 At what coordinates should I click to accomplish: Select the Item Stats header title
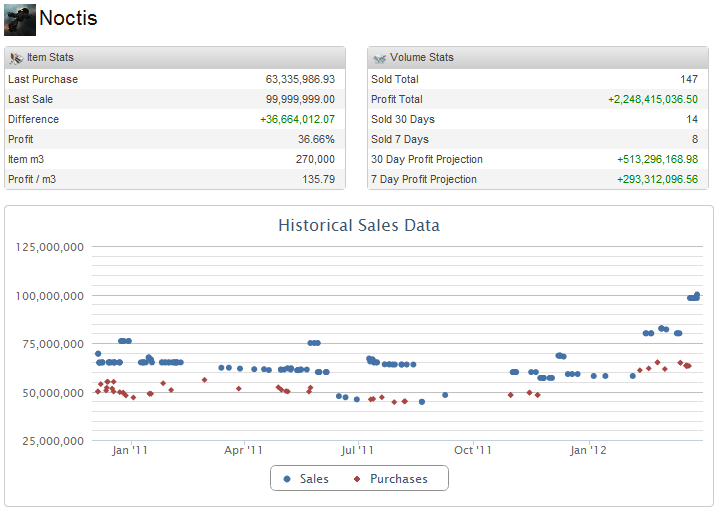click(50, 58)
